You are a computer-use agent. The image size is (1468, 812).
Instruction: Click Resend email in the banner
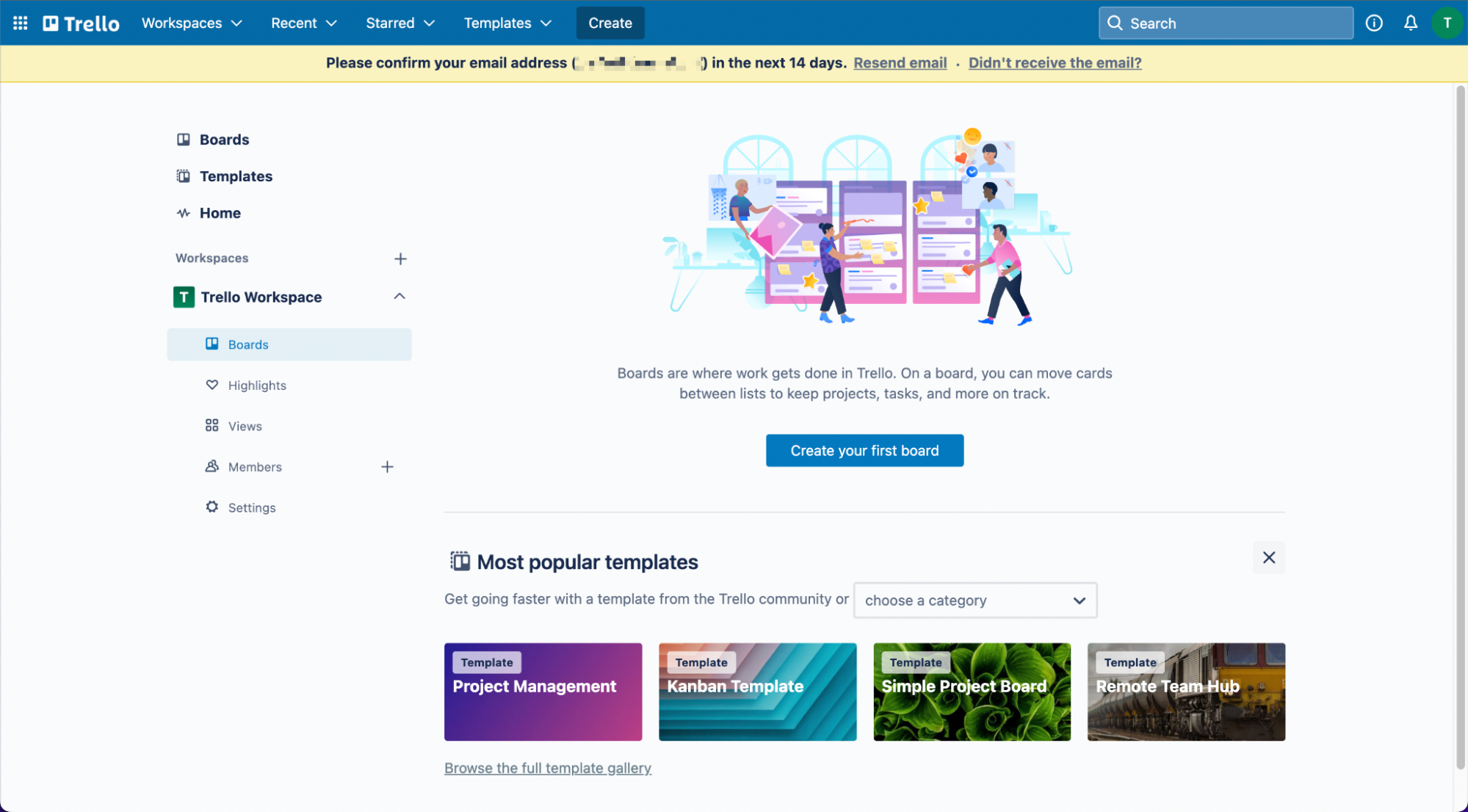coord(900,63)
